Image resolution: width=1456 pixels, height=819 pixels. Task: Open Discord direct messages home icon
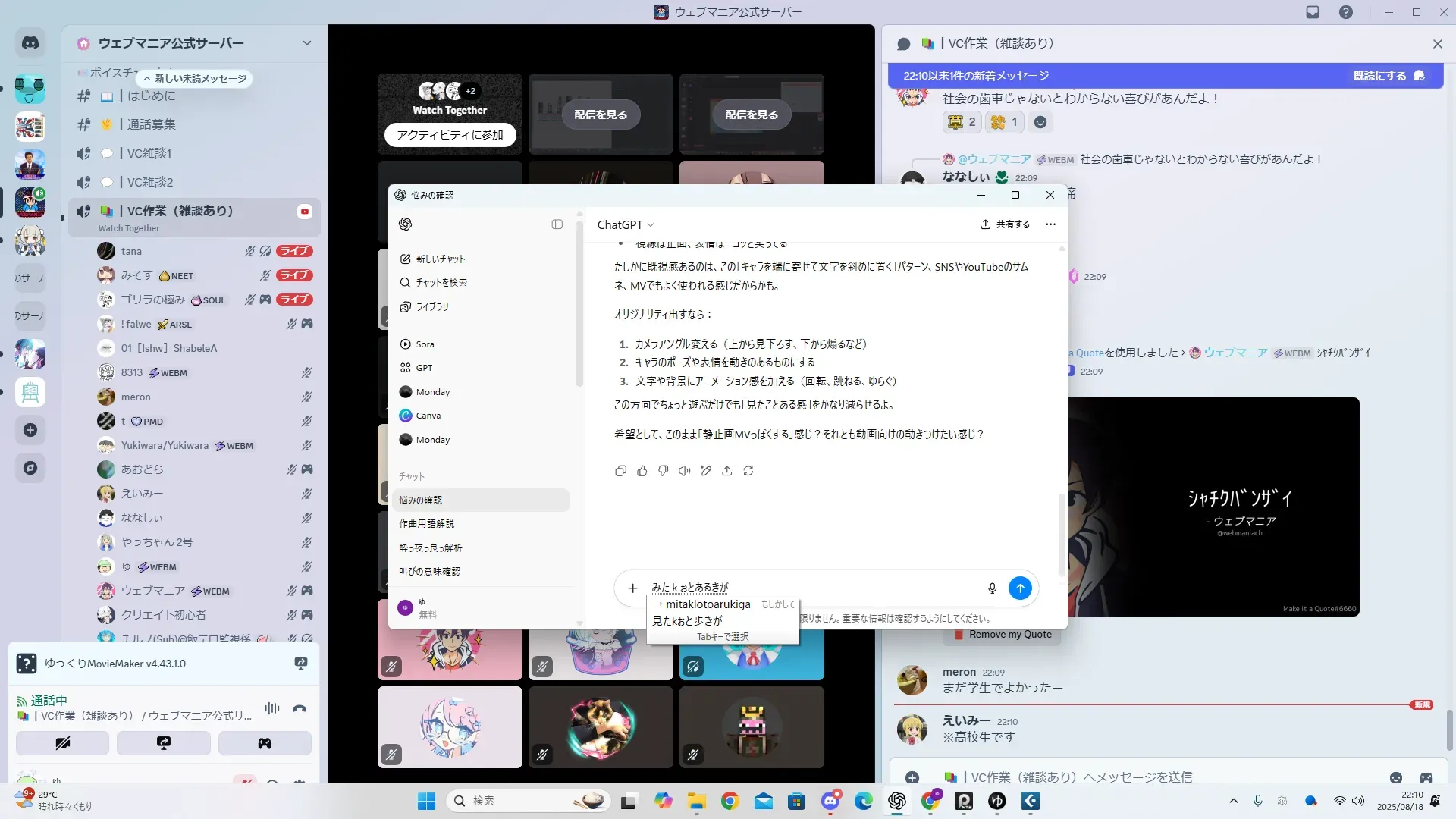tap(30, 43)
